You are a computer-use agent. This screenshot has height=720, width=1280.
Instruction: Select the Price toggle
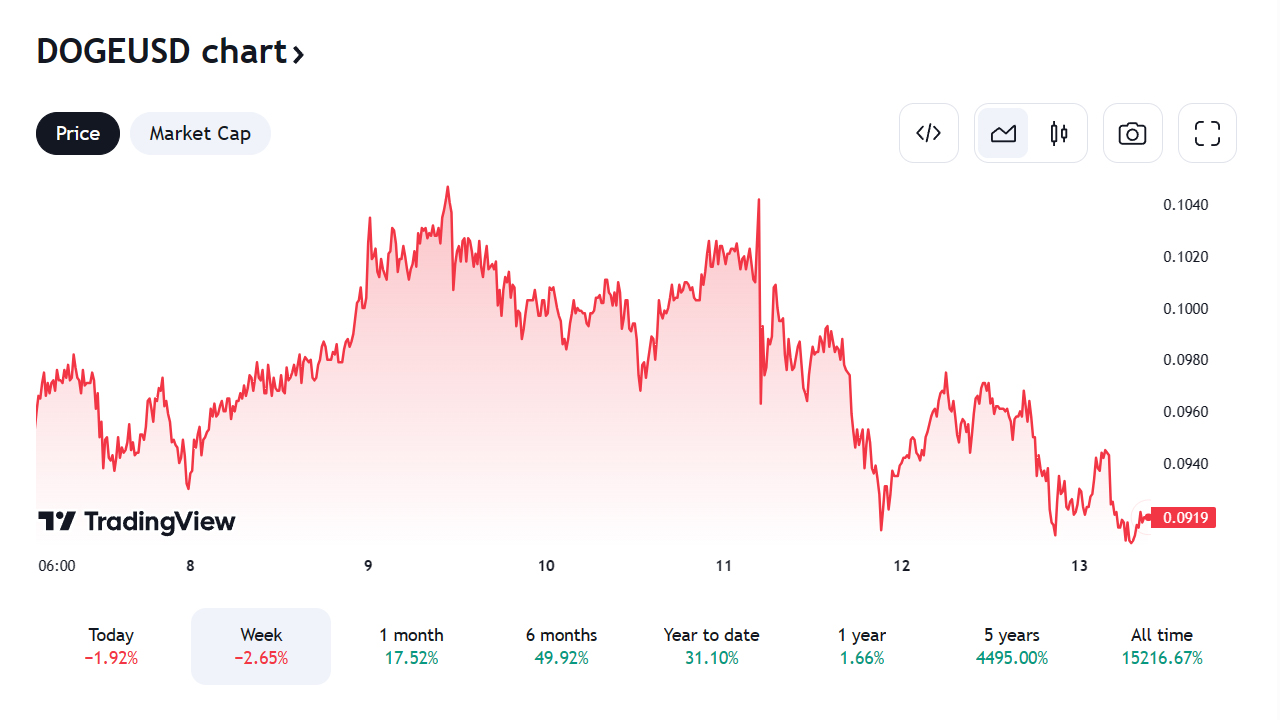(78, 133)
